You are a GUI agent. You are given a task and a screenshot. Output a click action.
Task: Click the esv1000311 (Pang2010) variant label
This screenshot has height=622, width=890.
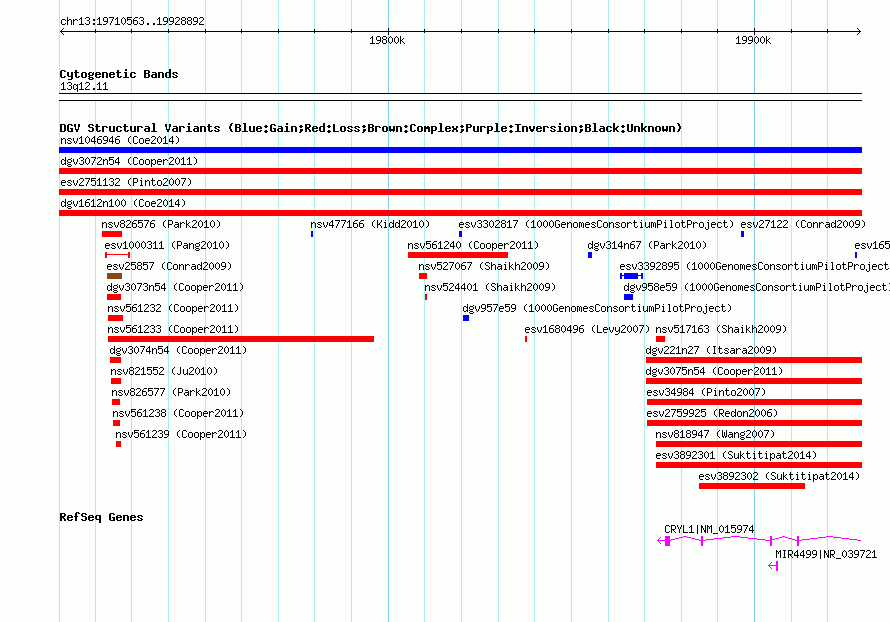[x=167, y=245]
